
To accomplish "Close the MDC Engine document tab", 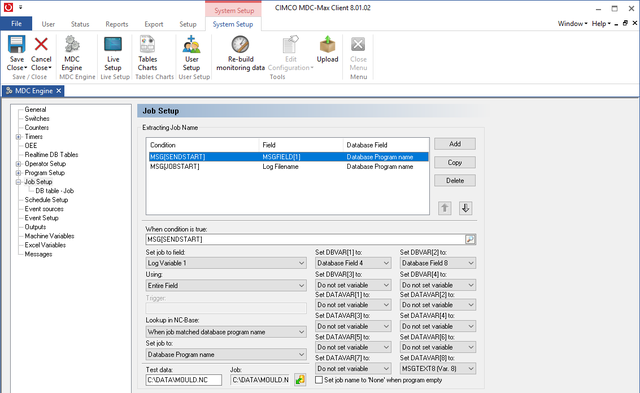I will coord(59,91).
